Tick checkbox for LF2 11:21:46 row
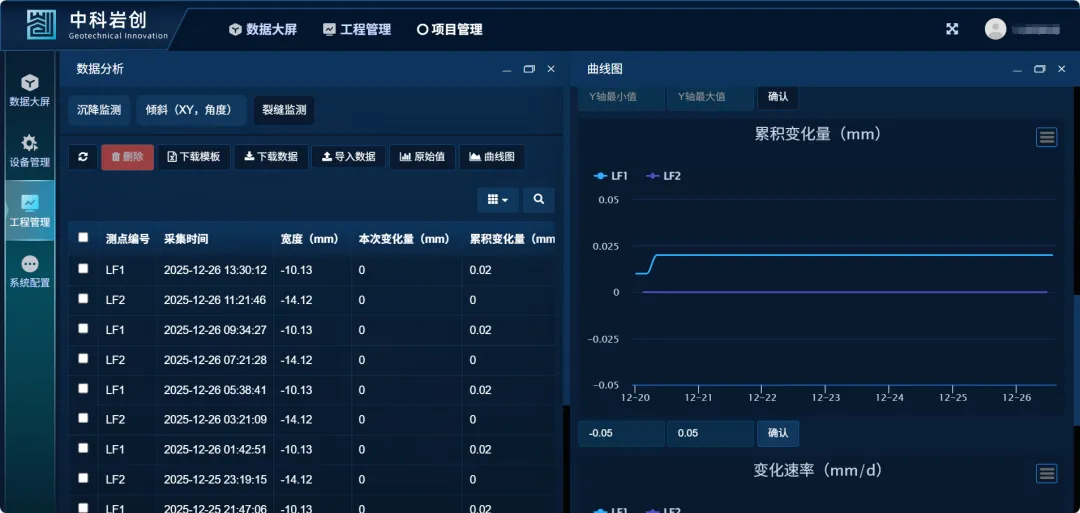 coord(83,298)
